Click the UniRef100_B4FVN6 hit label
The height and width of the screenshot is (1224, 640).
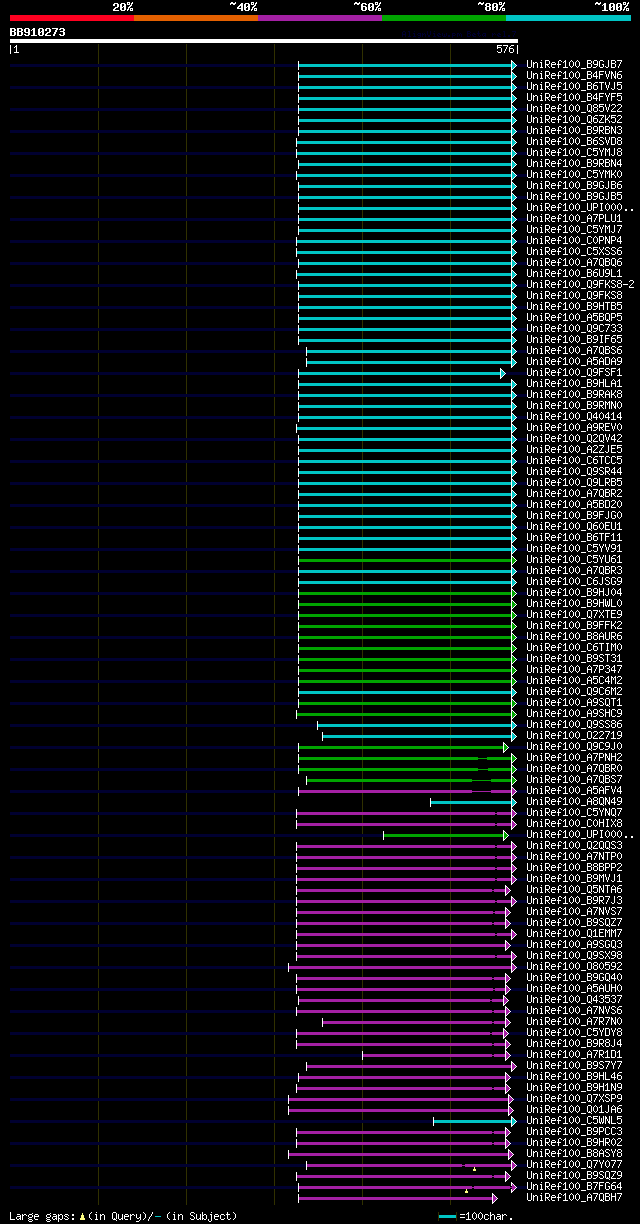[574, 75]
